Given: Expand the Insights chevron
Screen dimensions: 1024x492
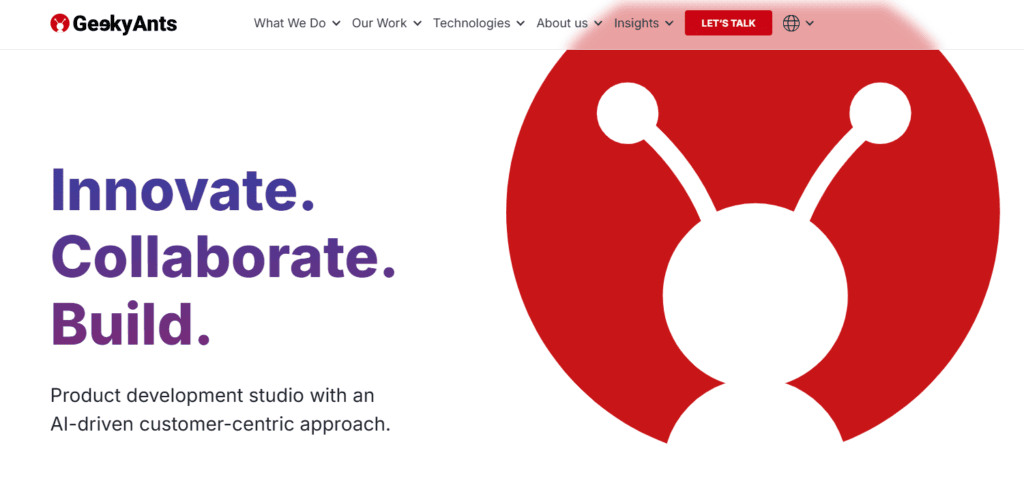Looking at the screenshot, I should tap(669, 24).
